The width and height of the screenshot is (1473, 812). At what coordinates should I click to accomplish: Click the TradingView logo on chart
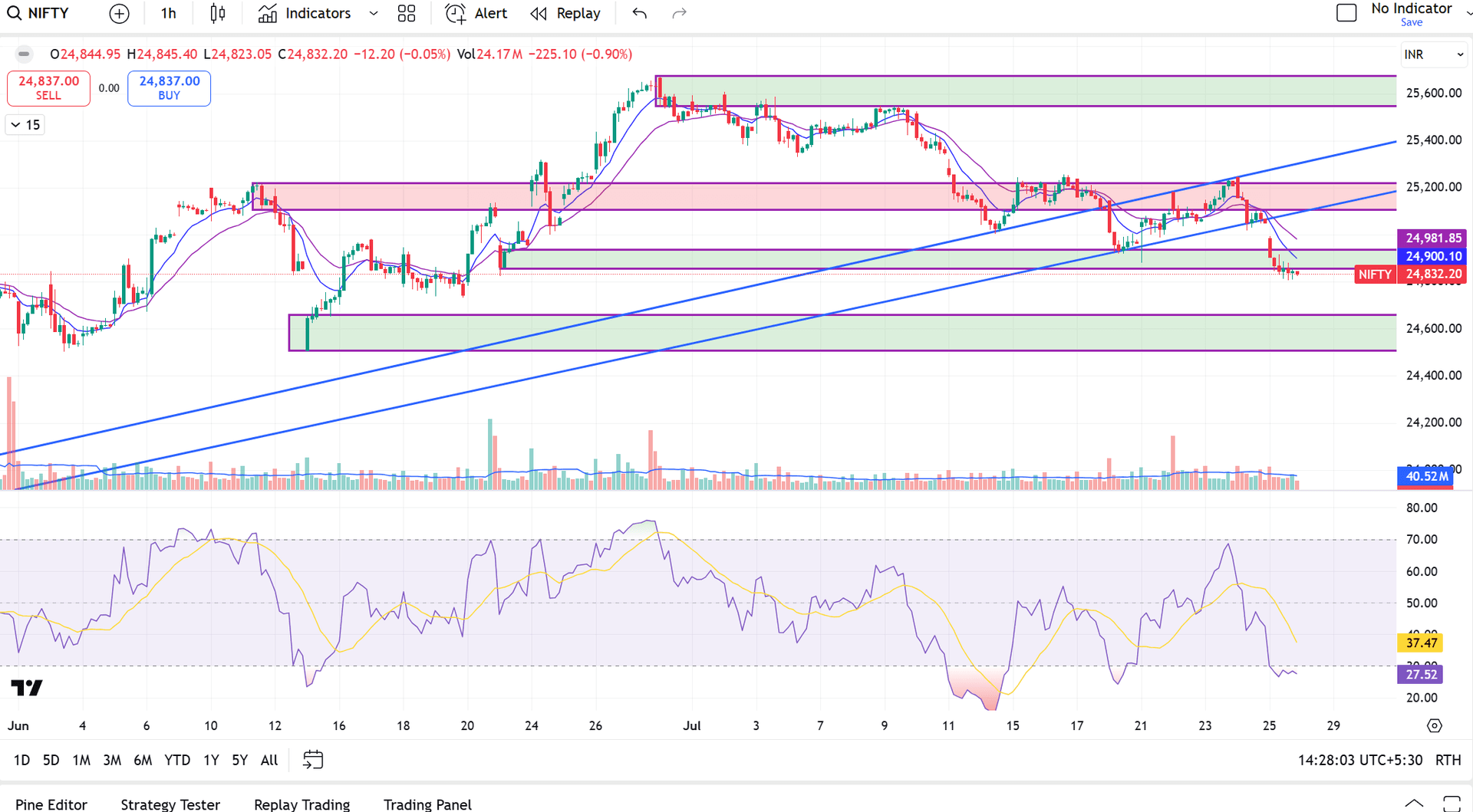tap(27, 688)
